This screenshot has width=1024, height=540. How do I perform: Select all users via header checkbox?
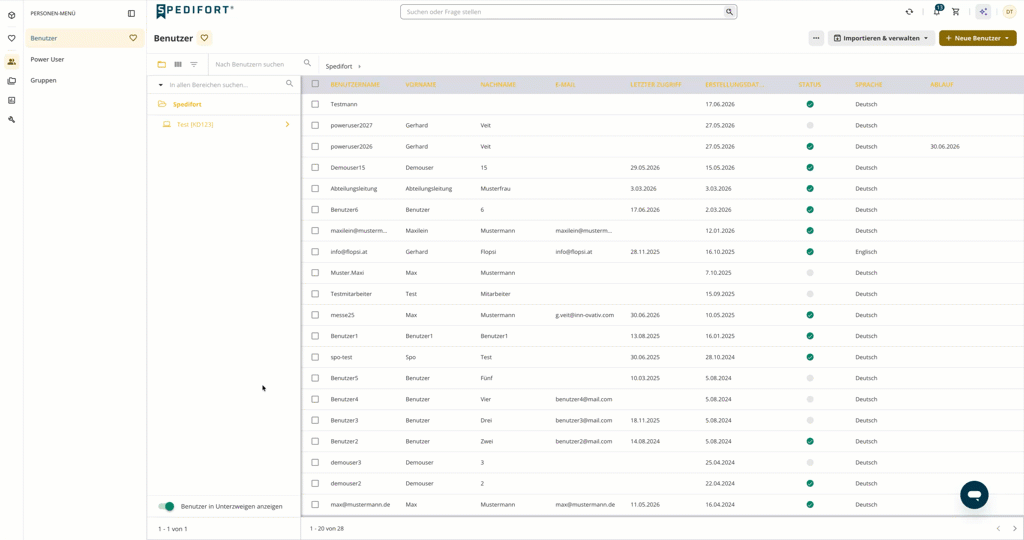coord(315,84)
